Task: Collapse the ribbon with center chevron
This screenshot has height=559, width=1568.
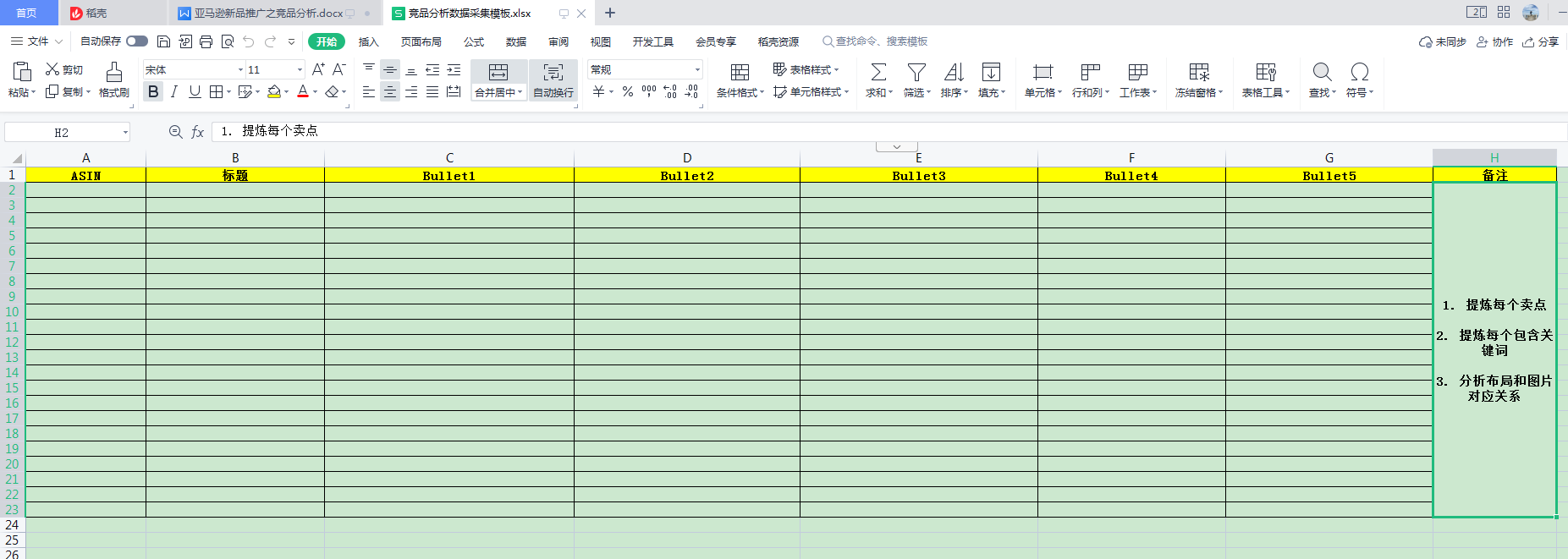Action: coord(896,146)
